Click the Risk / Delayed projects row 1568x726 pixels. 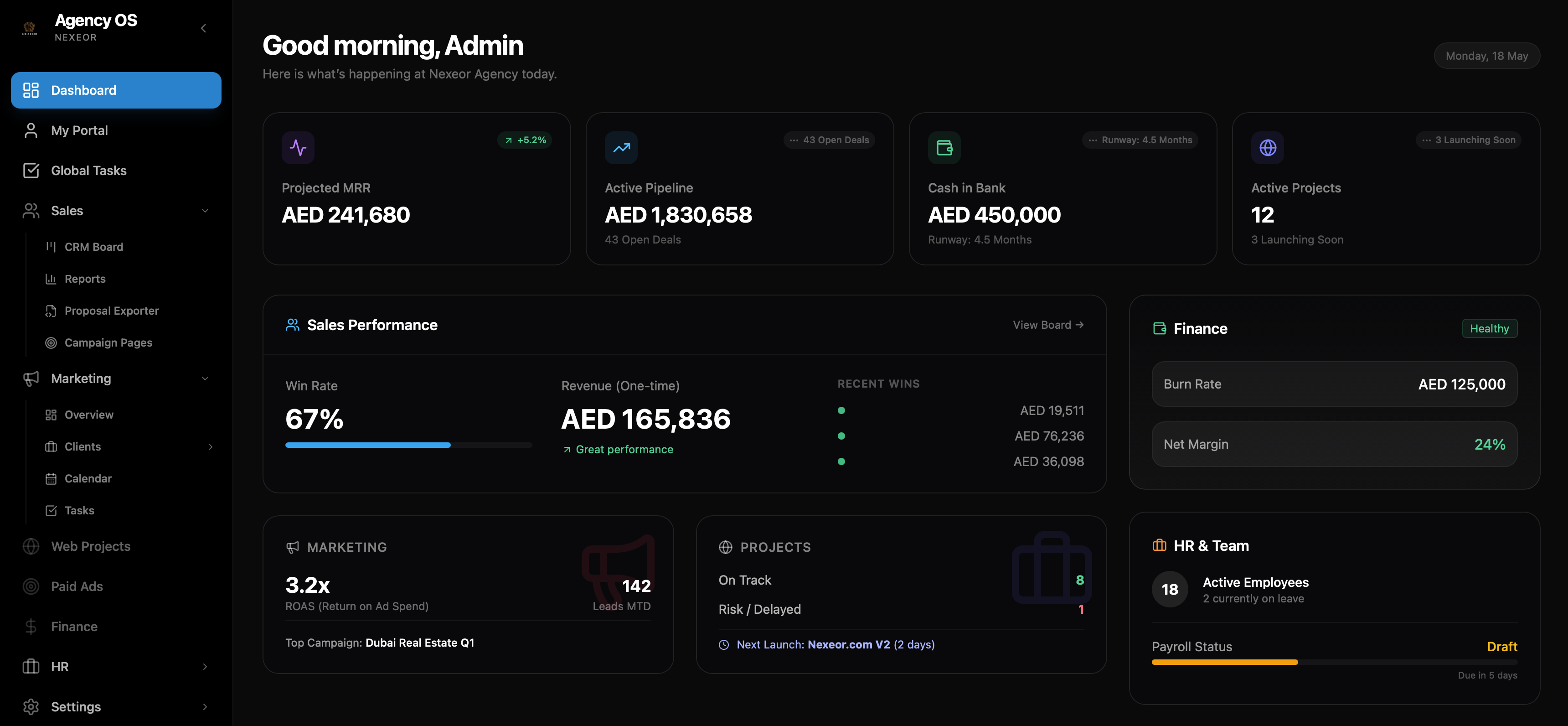(901, 610)
